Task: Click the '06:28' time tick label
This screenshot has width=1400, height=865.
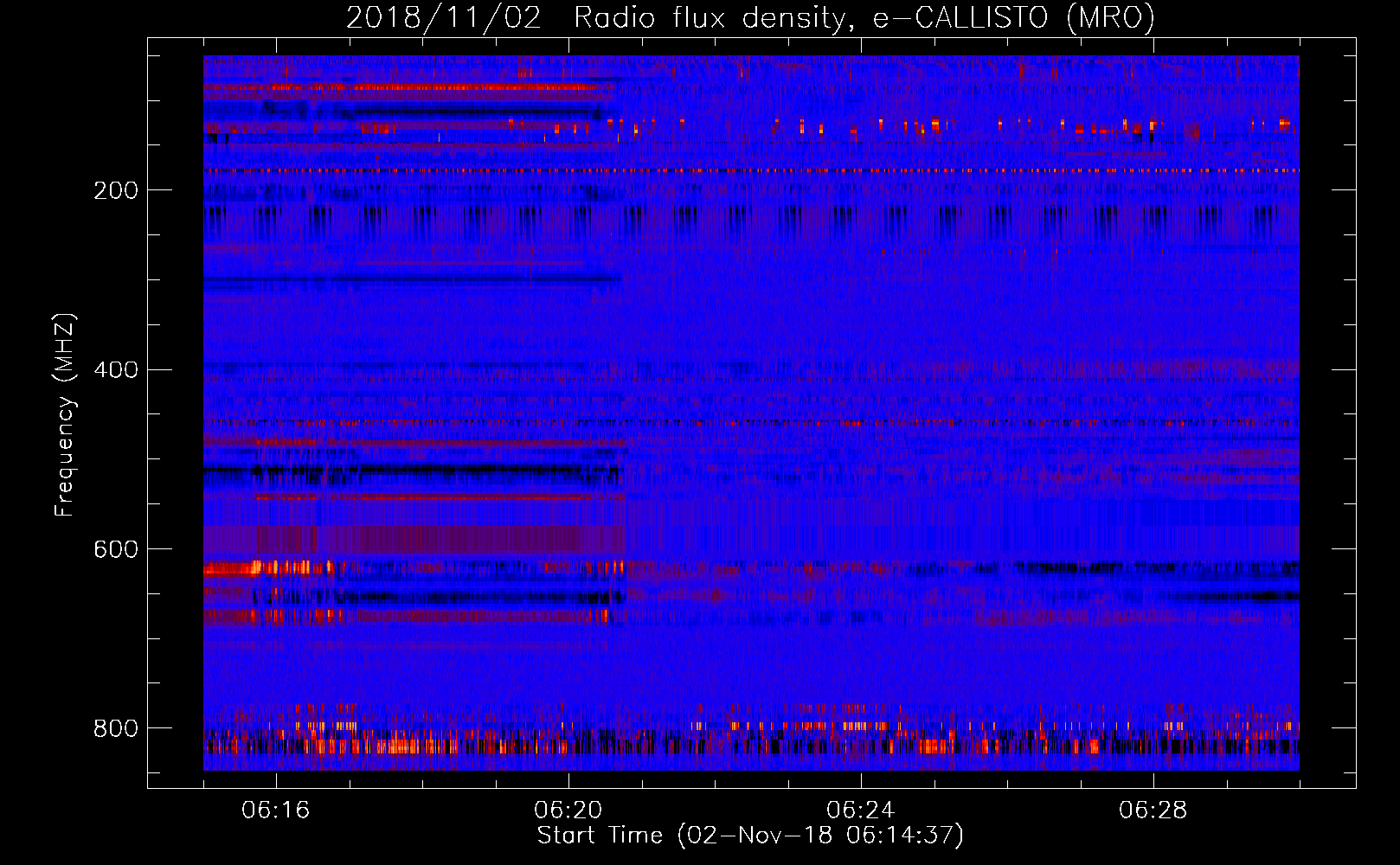Action: (x=1153, y=811)
